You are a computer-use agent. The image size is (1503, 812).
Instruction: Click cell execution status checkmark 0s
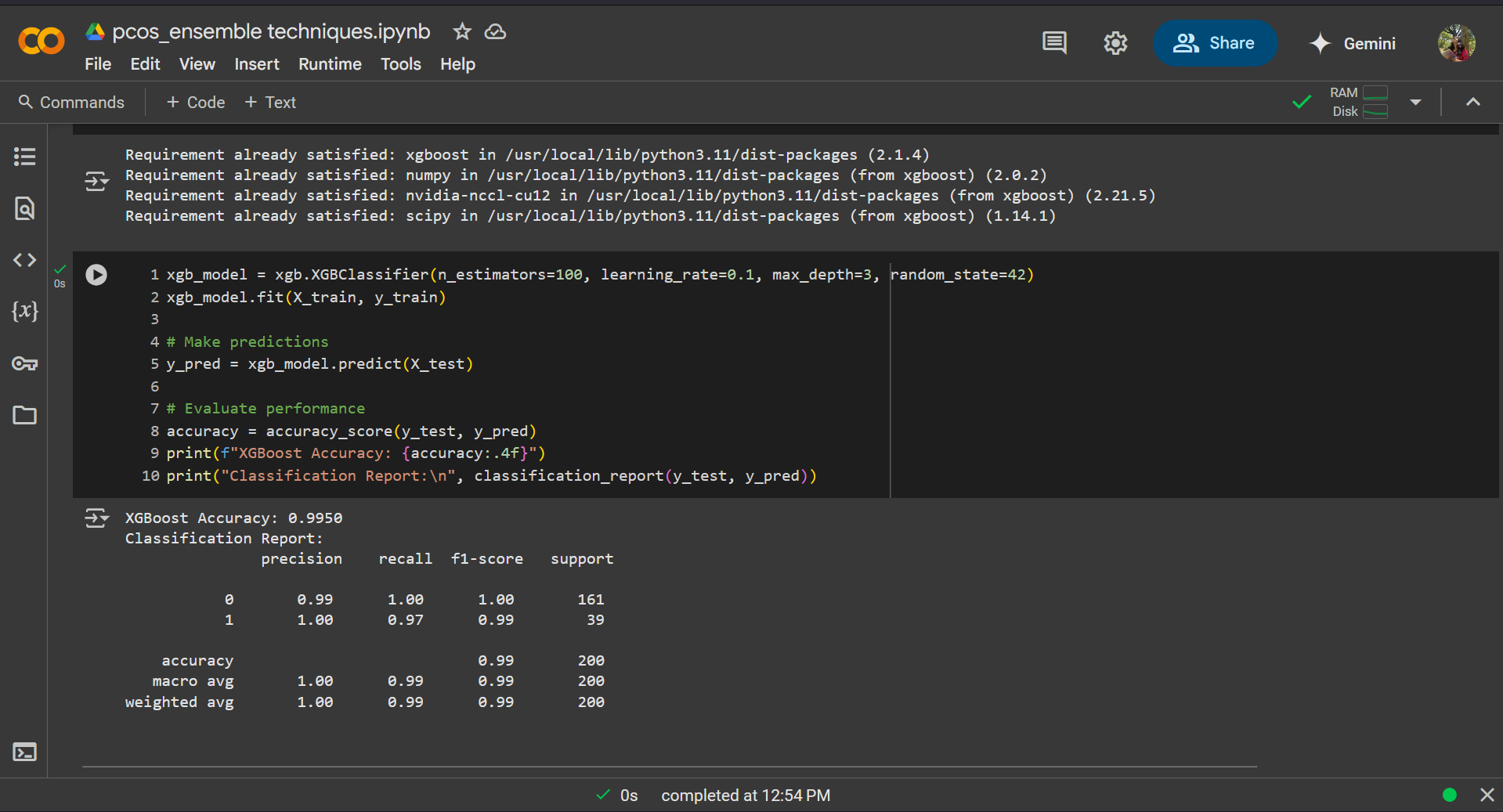coord(60,276)
